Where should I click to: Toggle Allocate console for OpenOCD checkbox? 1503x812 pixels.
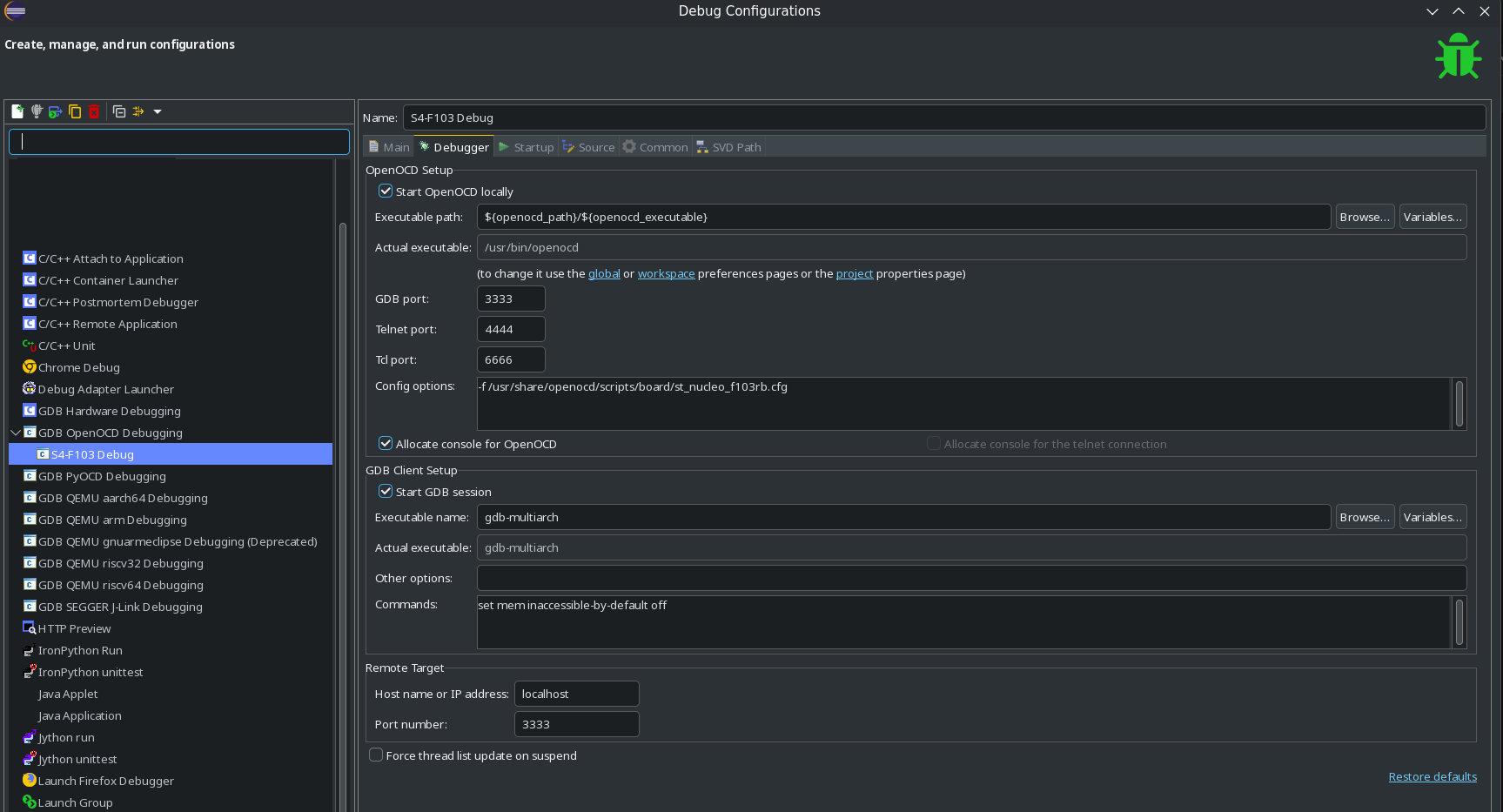click(x=386, y=444)
